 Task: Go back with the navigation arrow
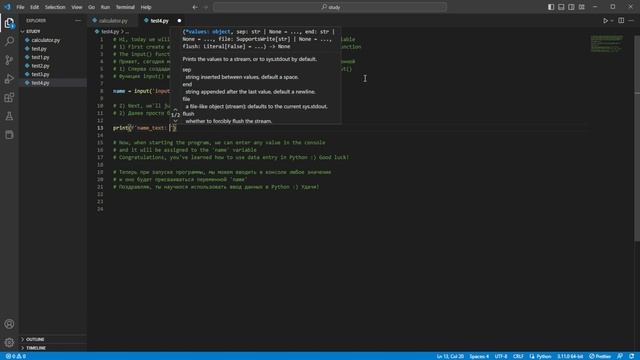point(195,7)
